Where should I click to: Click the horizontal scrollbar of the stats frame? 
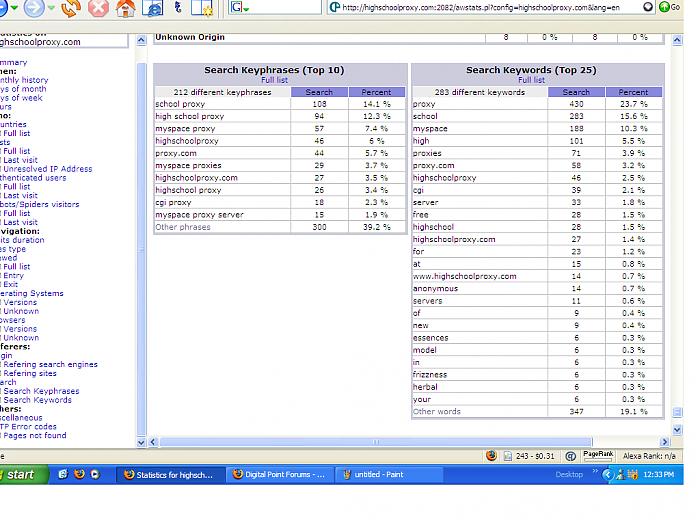tap(400, 441)
